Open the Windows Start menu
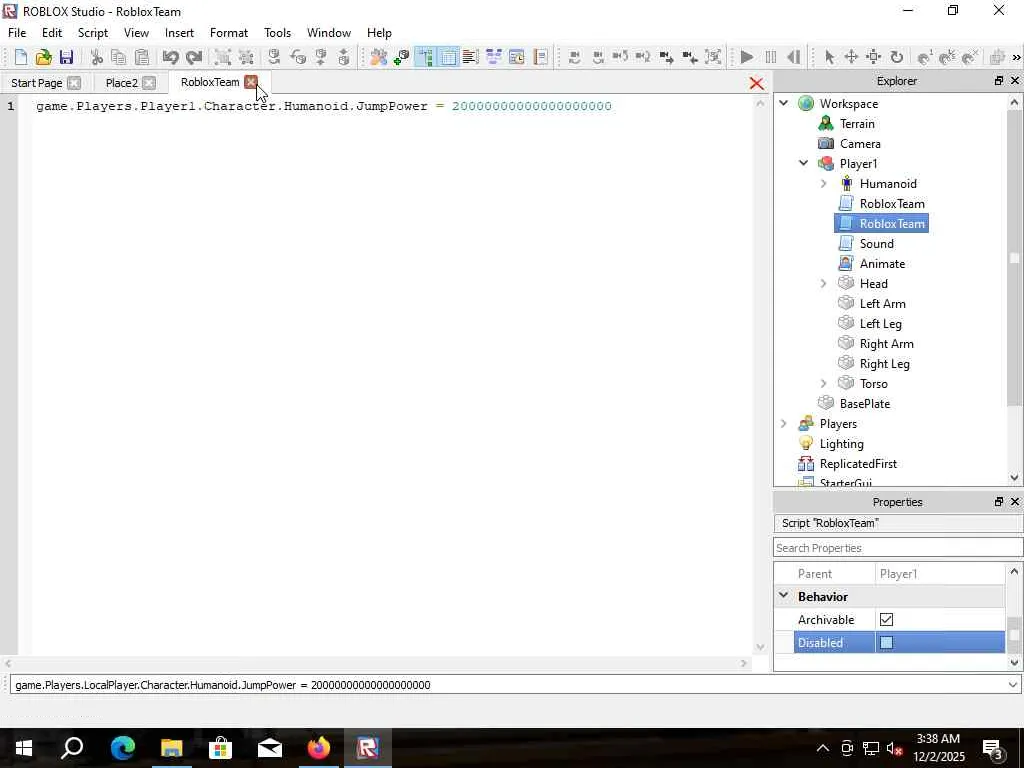Viewport: 1024px width, 768px height. pyautogui.click(x=24, y=748)
